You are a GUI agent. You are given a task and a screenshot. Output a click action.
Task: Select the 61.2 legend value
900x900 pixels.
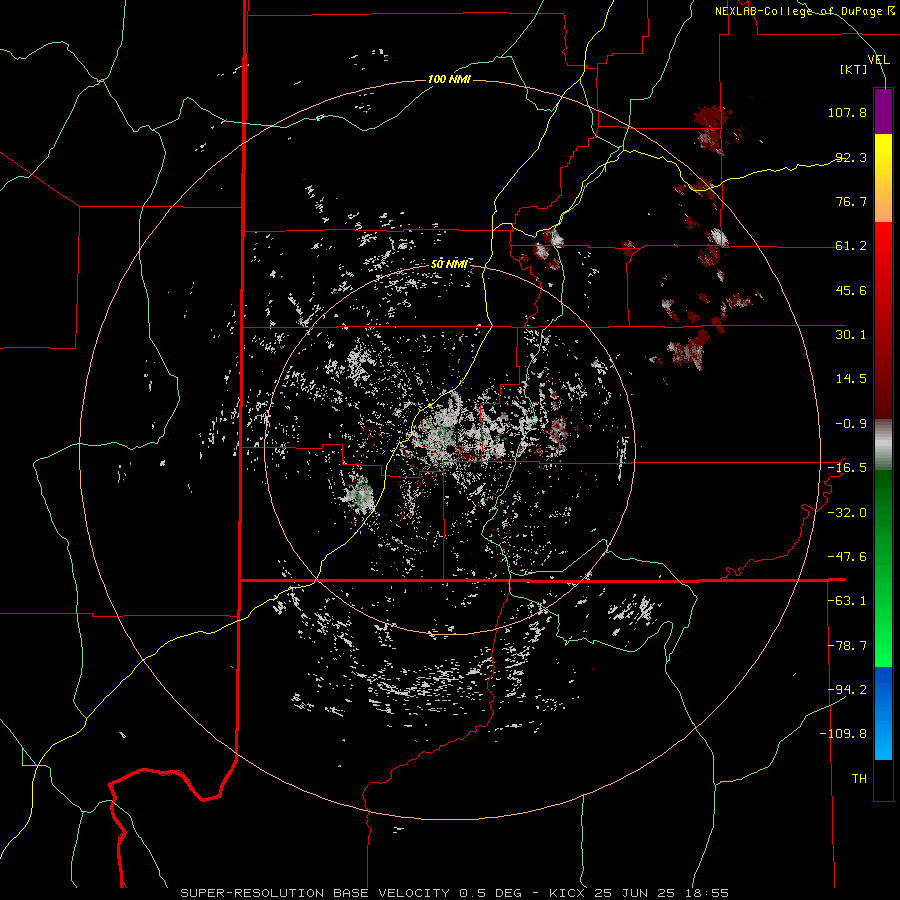(x=851, y=246)
